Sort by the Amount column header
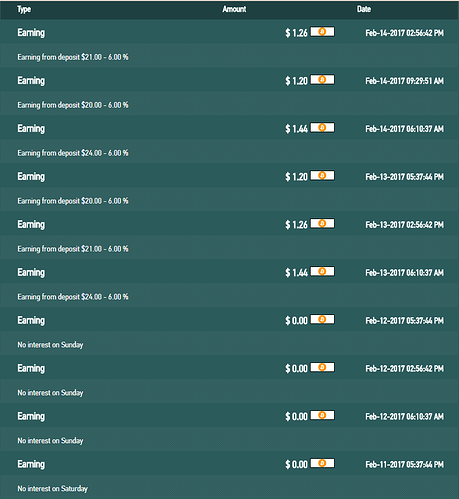The image size is (459, 499). pos(234,9)
